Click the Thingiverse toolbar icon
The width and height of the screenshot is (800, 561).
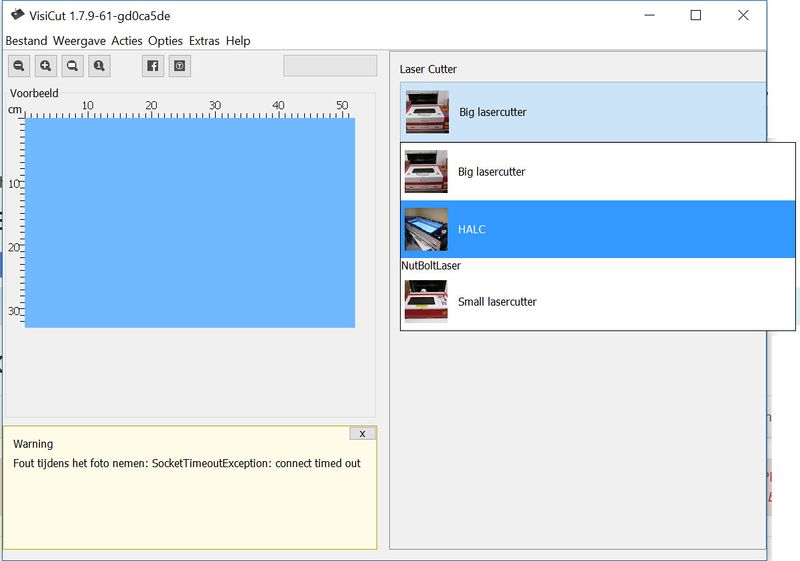[179, 66]
